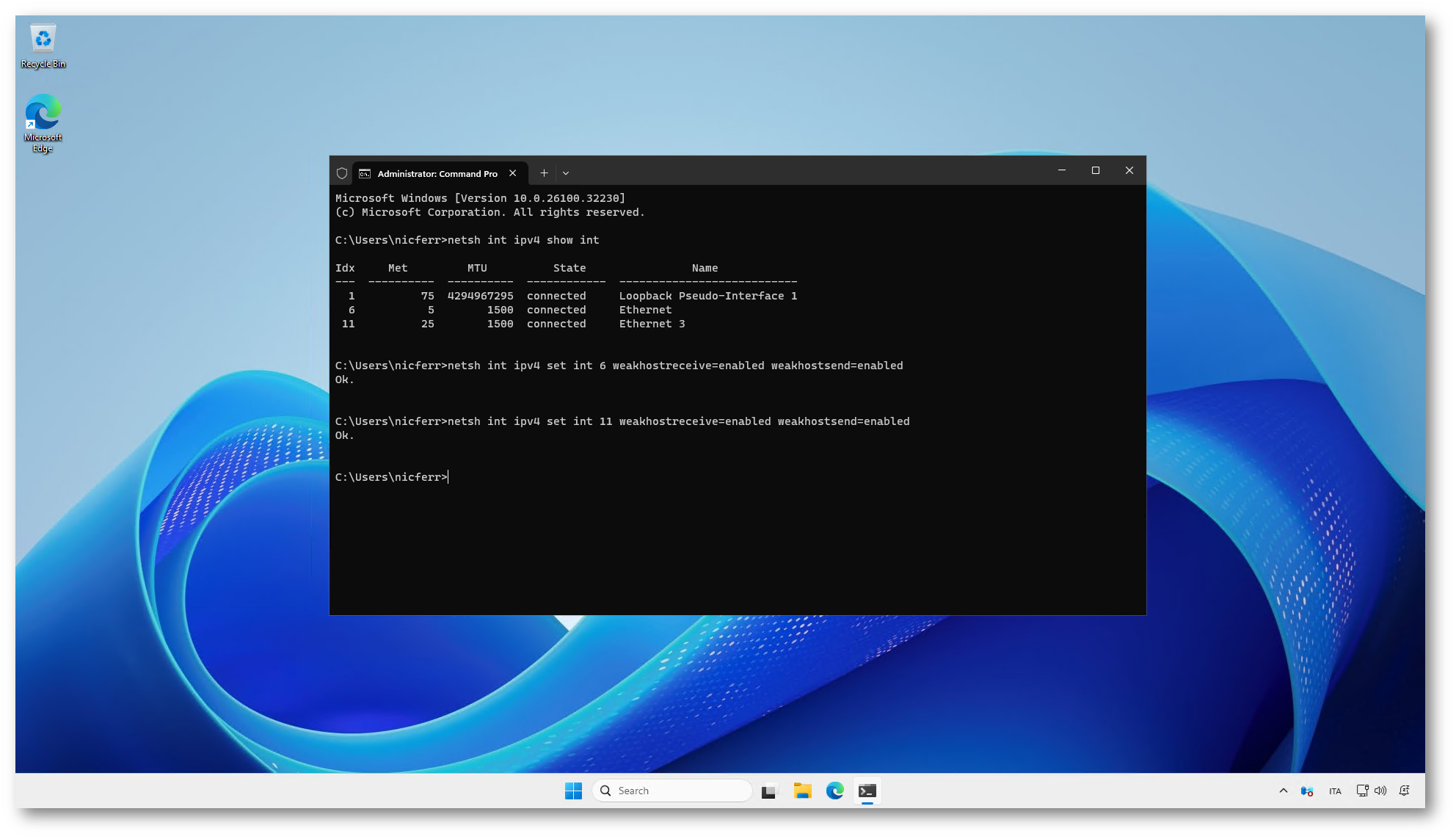Open the Recycle Bin desktop icon
The image size is (1456, 839).
(43, 46)
